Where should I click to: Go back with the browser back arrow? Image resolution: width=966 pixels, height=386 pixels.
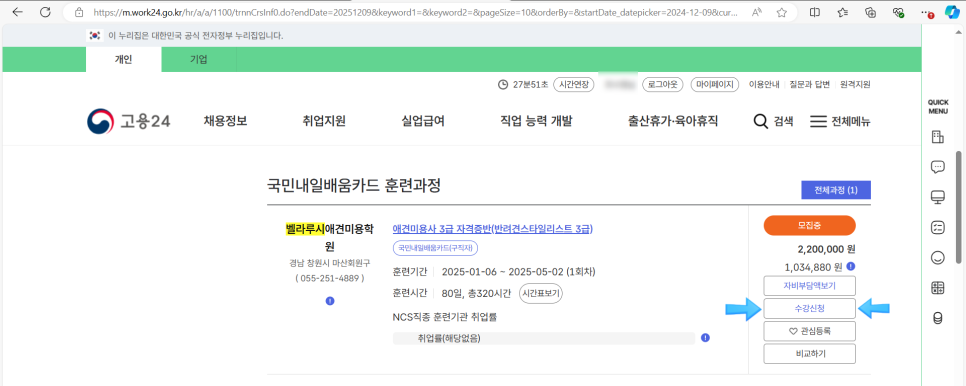coord(17,12)
